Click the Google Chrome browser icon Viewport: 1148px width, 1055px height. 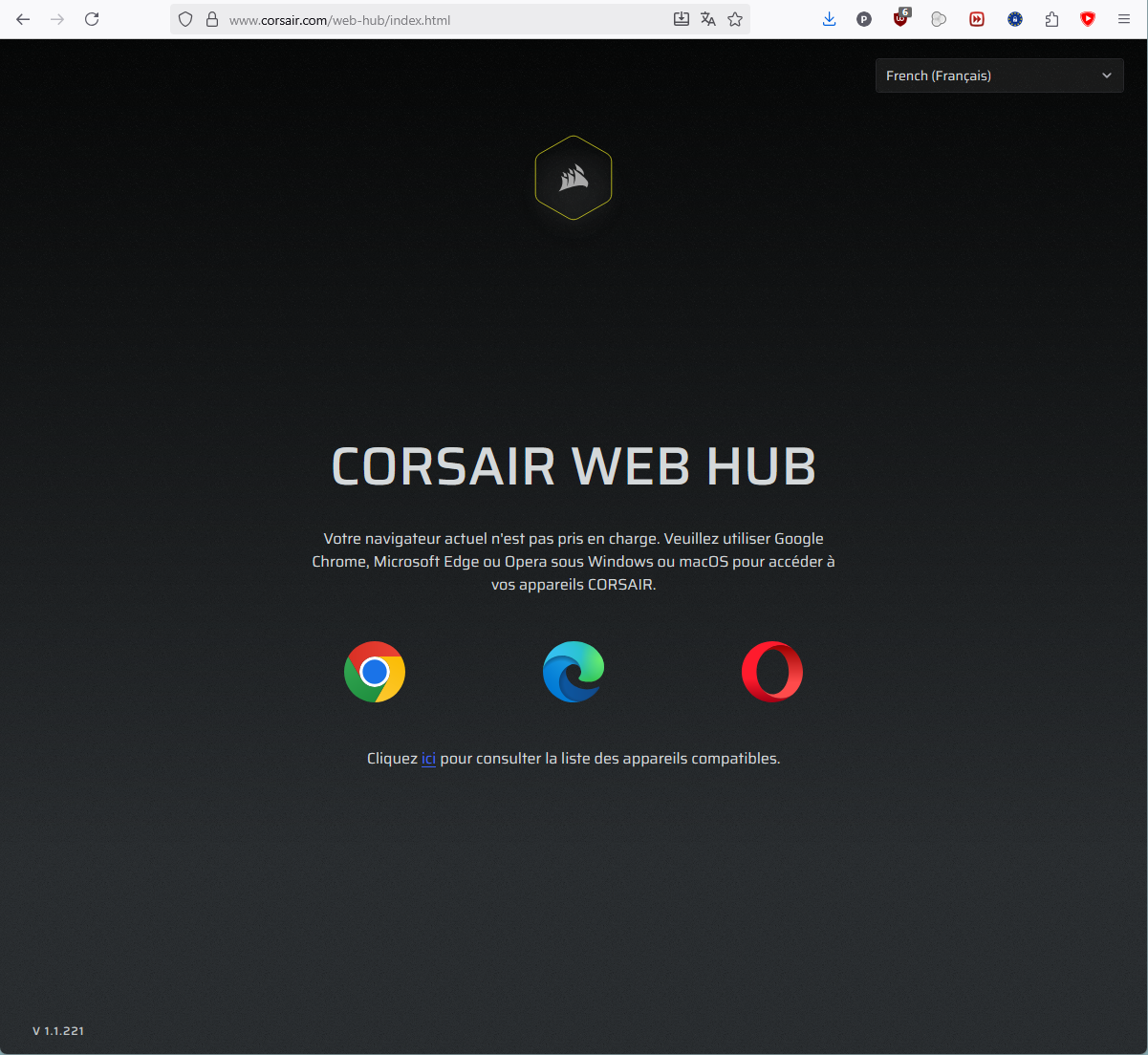point(375,672)
